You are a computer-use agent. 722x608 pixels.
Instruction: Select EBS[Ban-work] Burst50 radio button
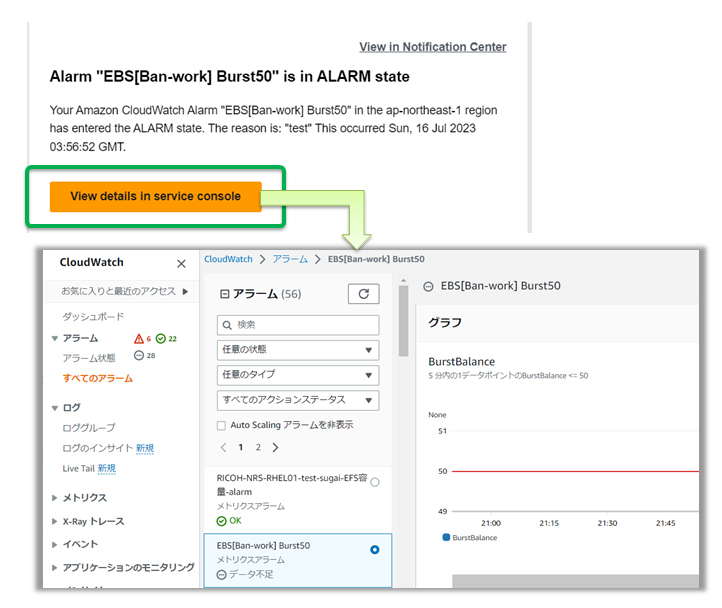click(375, 550)
